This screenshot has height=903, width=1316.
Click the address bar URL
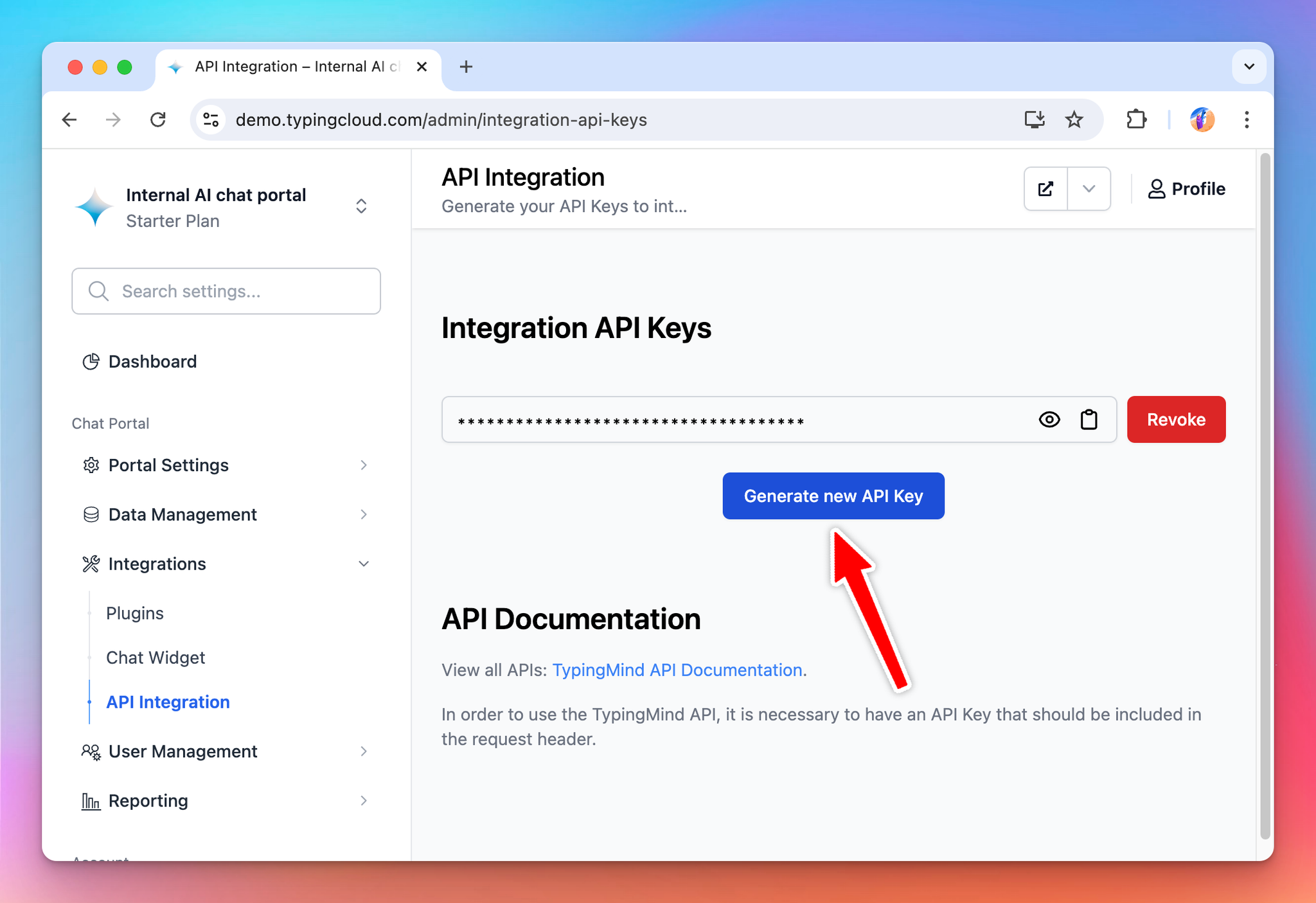click(x=441, y=120)
